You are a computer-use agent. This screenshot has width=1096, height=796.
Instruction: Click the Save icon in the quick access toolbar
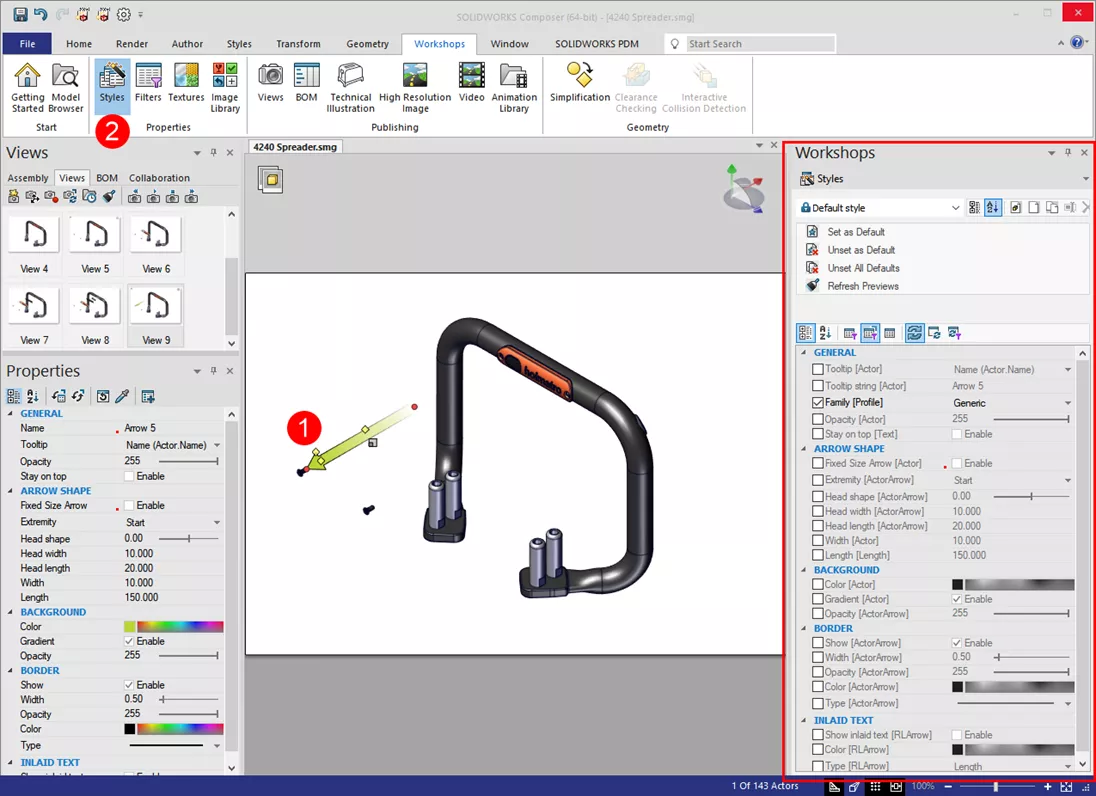tap(20, 14)
